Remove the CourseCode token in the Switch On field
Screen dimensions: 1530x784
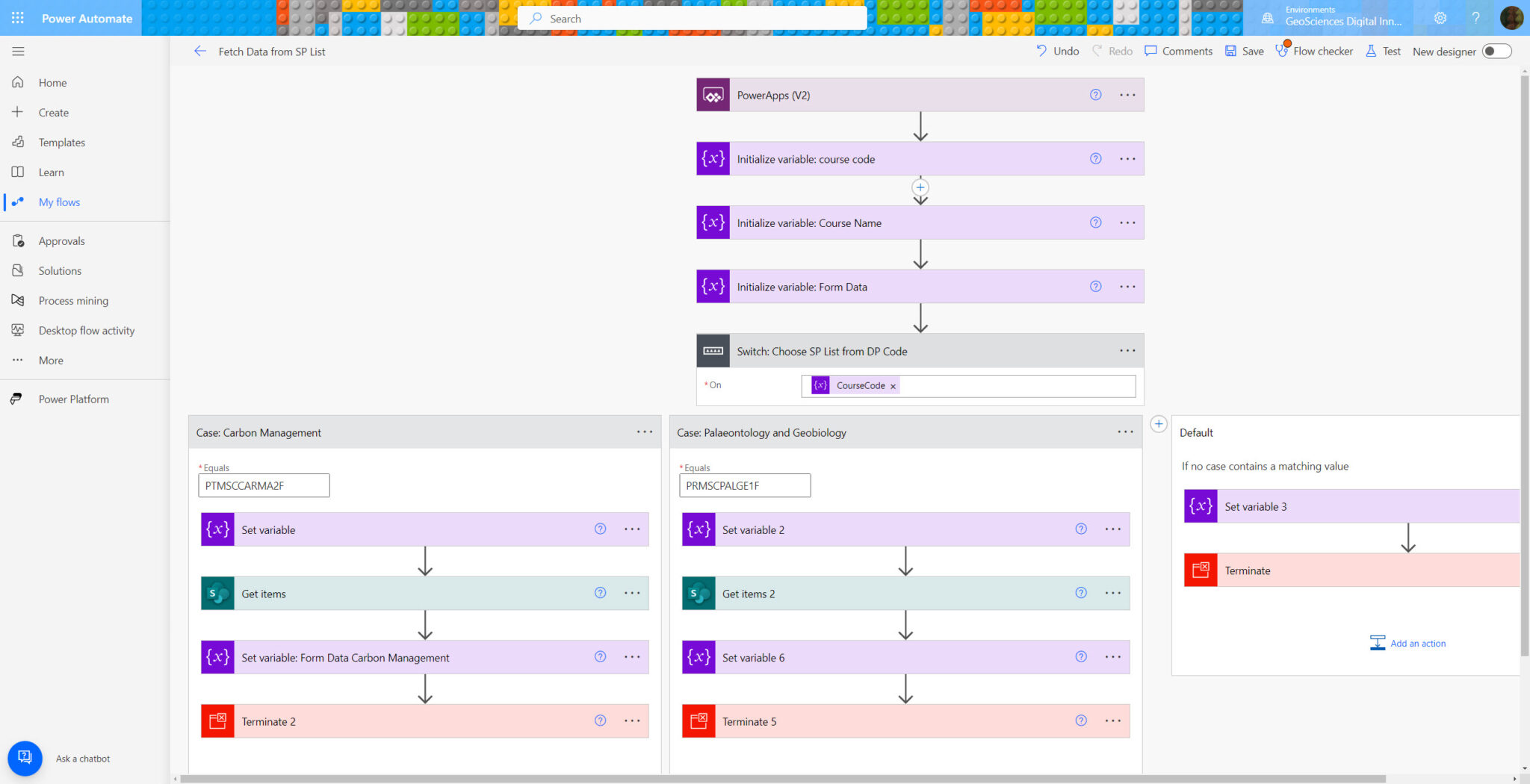point(893,386)
